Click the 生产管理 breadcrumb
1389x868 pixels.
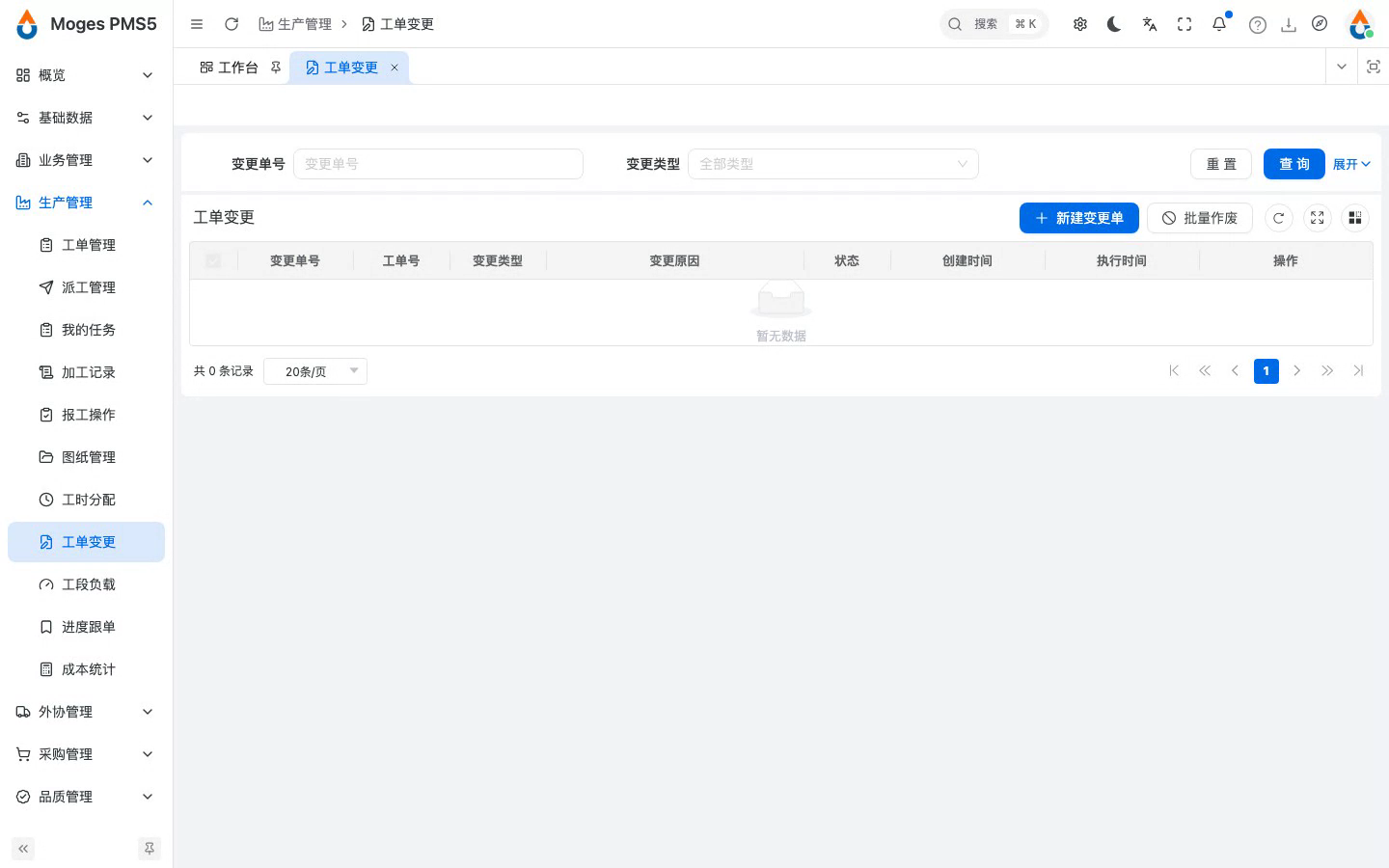295,24
